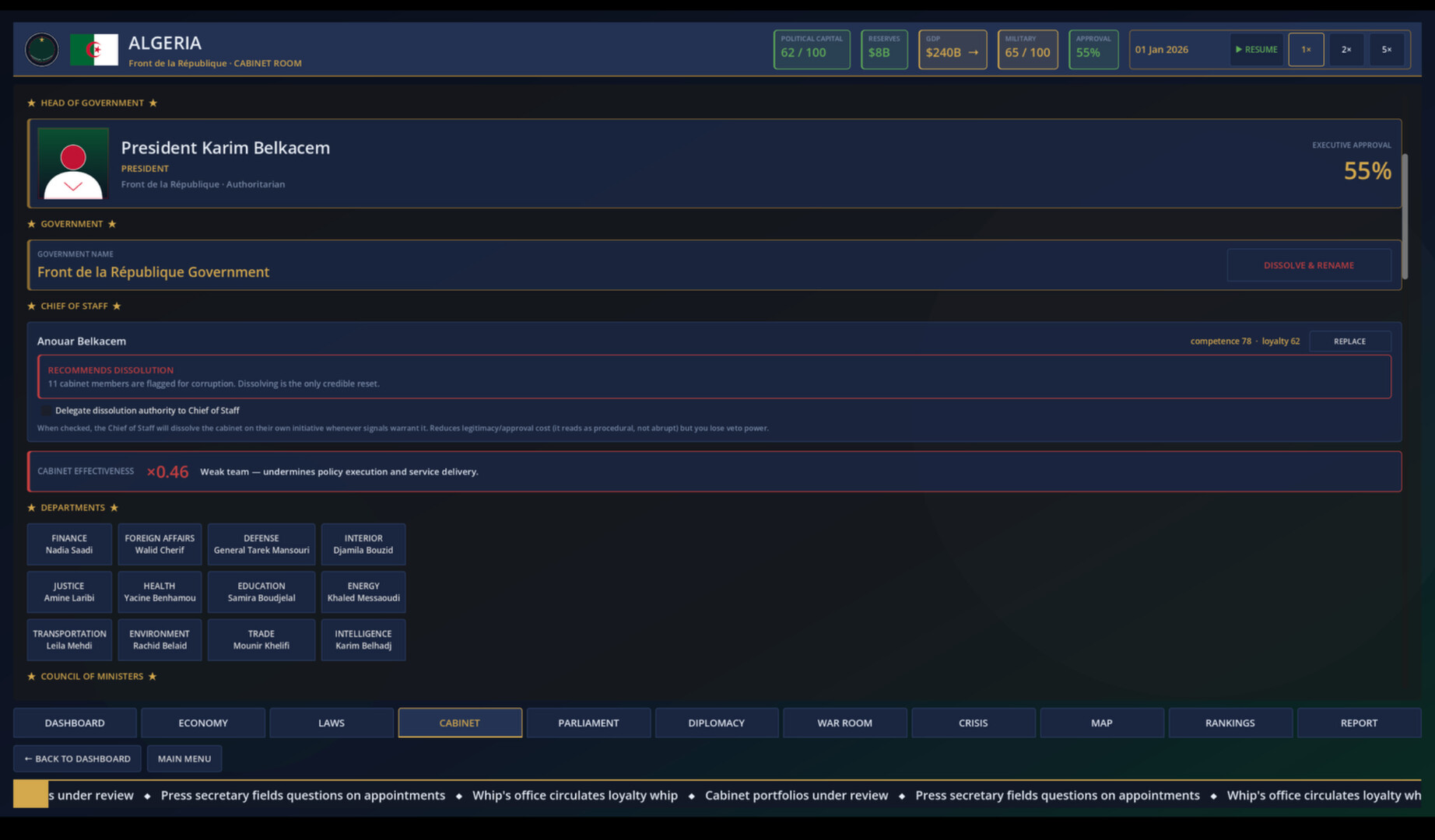
Task: Click the Political Capital stat box
Action: pos(812,50)
